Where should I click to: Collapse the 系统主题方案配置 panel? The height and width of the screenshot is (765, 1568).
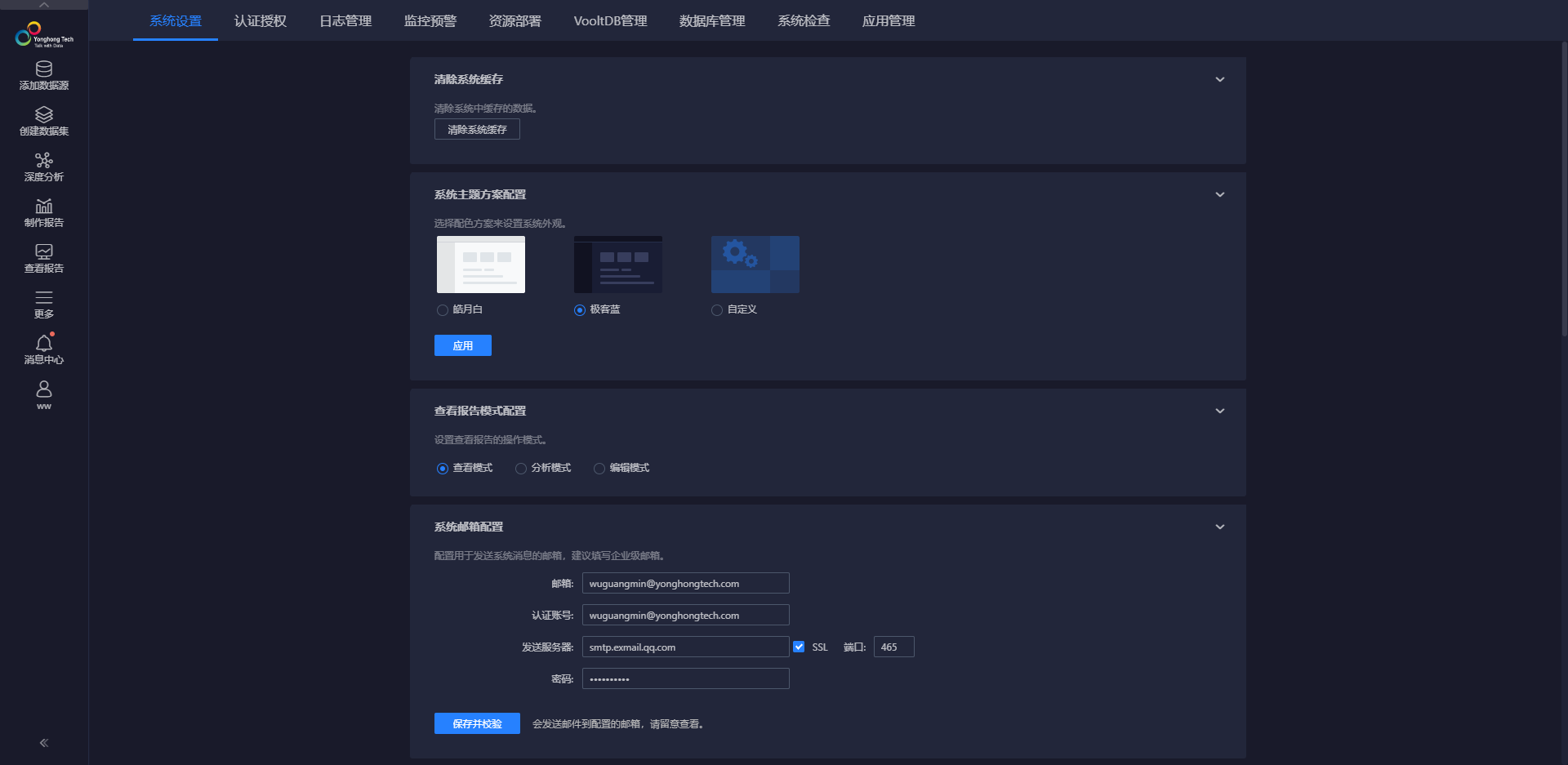pyautogui.click(x=1219, y=194)
